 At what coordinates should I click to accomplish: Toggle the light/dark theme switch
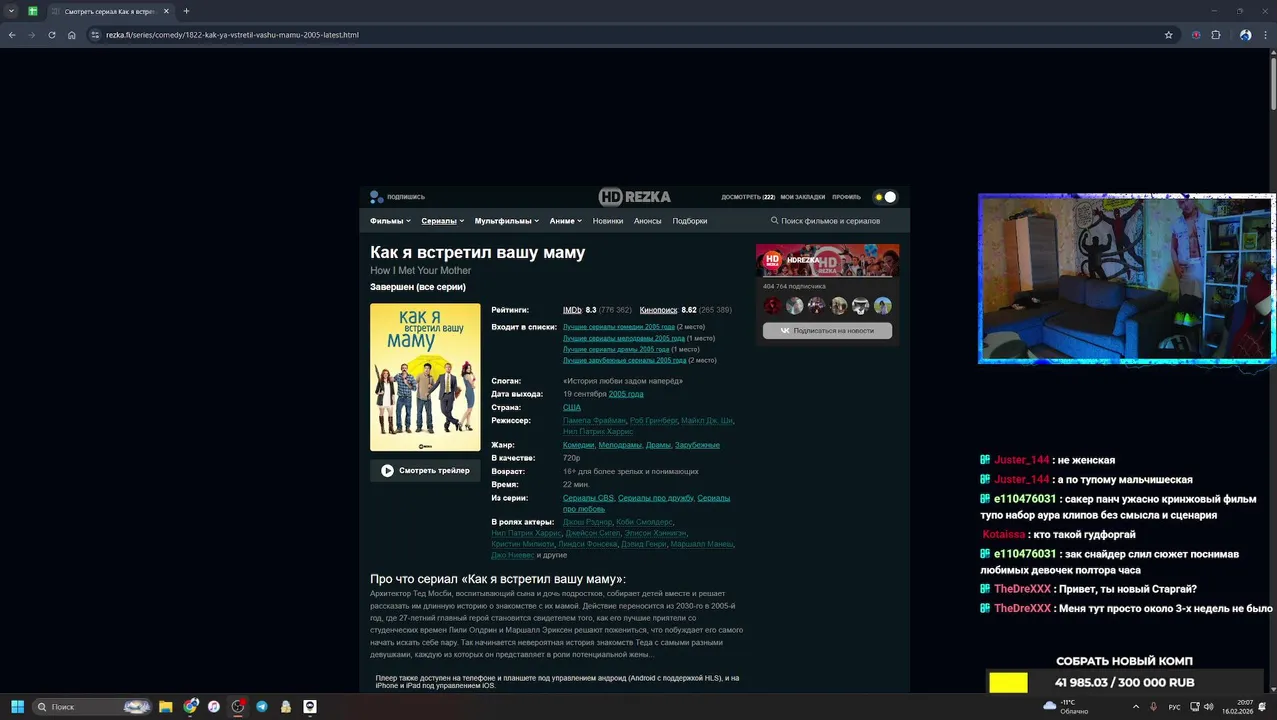(885, 197)
